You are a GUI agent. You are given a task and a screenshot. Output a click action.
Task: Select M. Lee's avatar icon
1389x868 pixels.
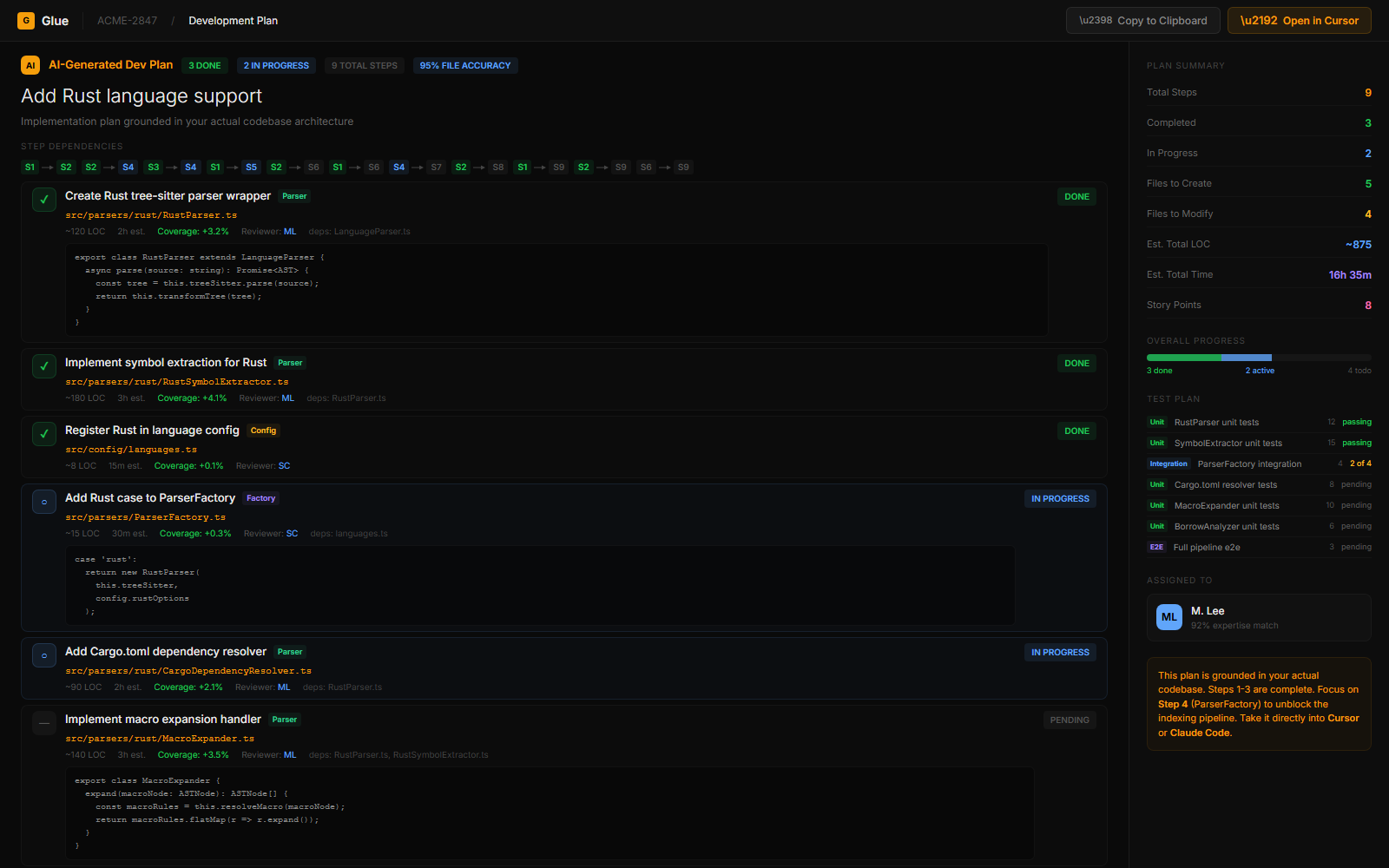[x=1168, y=617]
